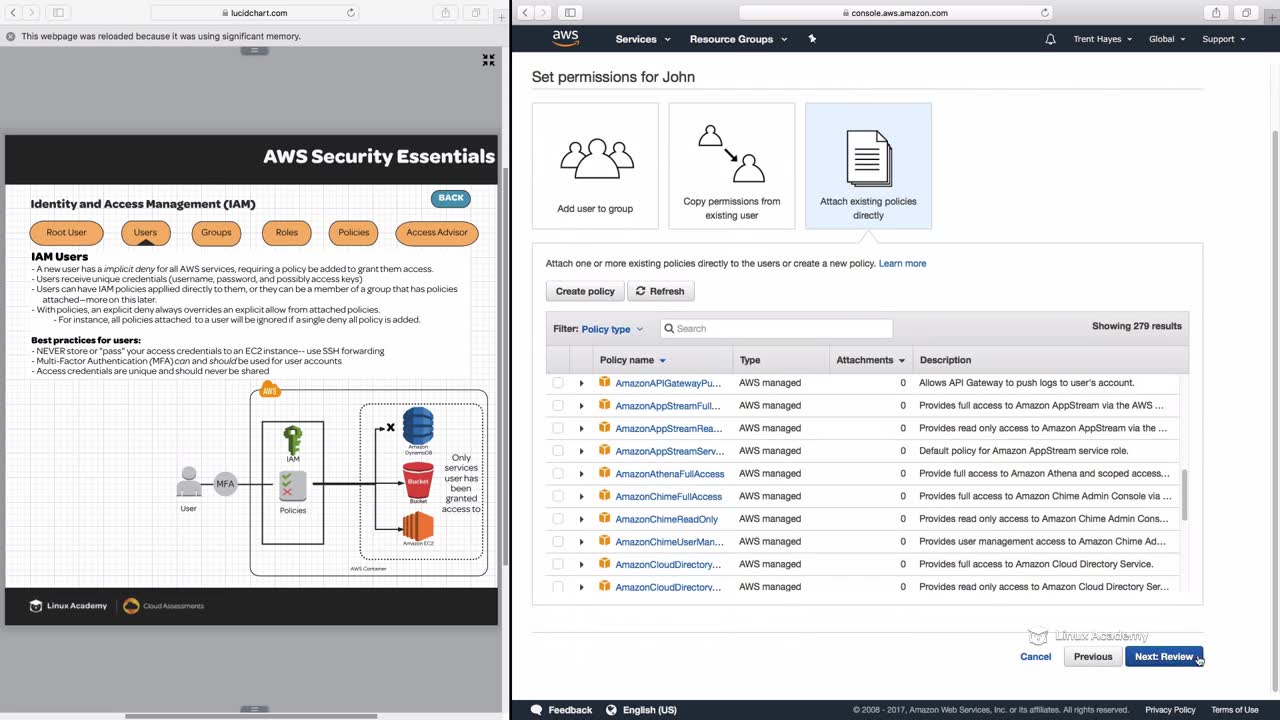Click the policy icon beside AmazonAthenaFullAccess
Screen dimensions: 1280x720
pos(604,473)
